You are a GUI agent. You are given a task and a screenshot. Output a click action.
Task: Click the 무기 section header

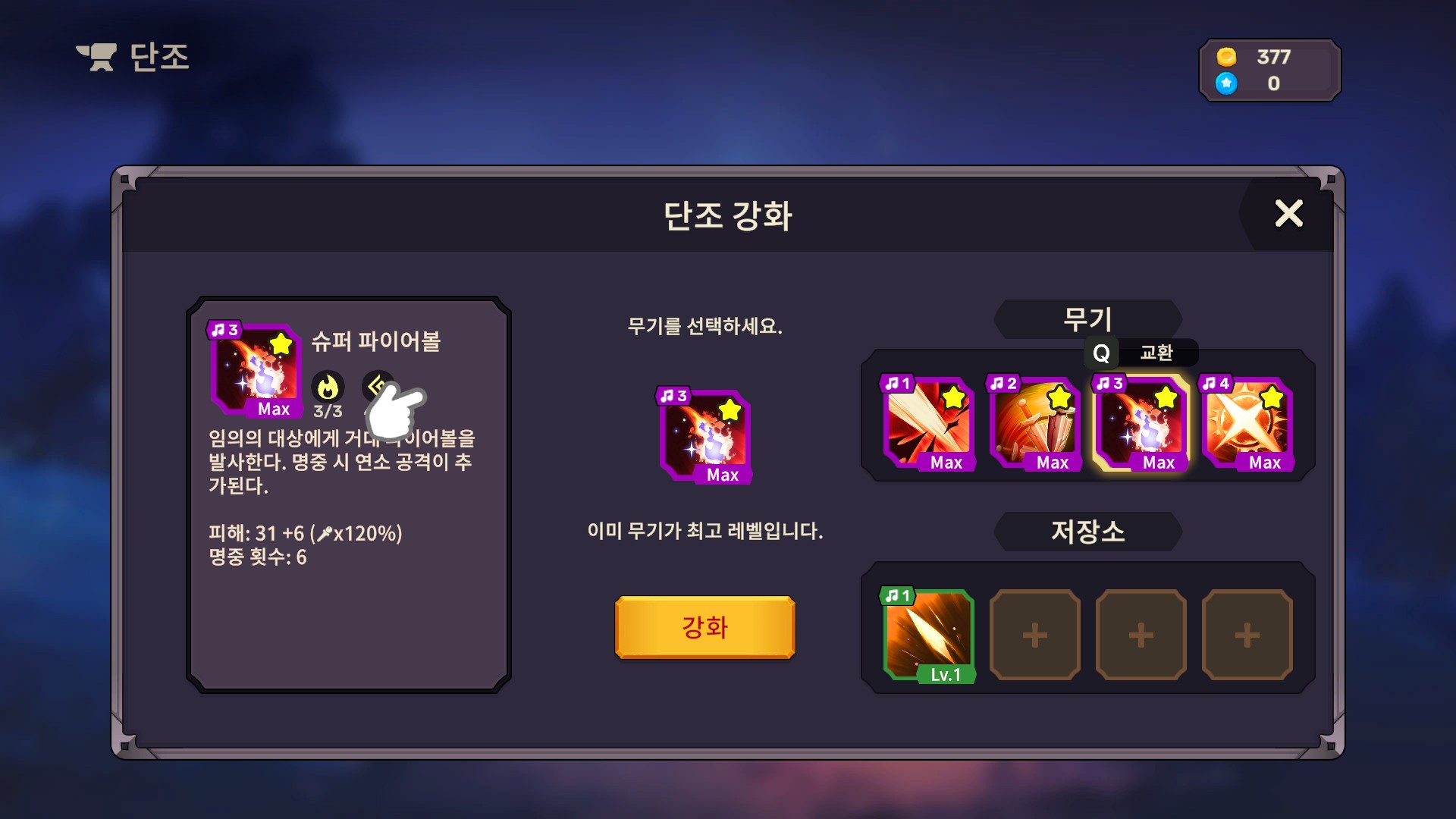click(x=1087, y=319)
